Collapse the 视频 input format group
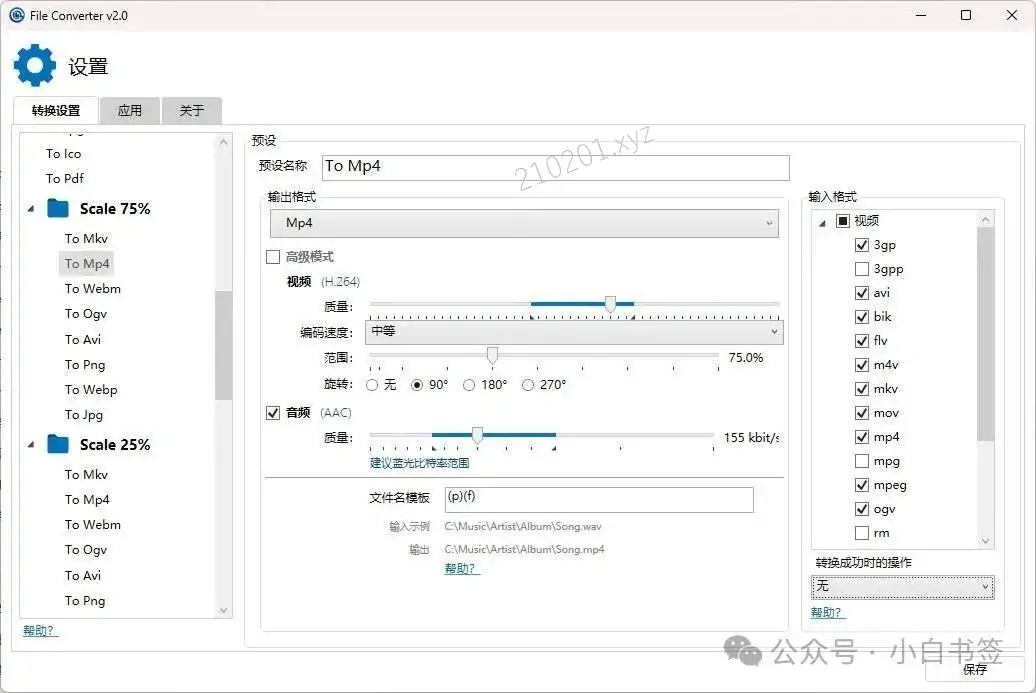The height and width of the screenshot is (693, 1036). (823, 223)
